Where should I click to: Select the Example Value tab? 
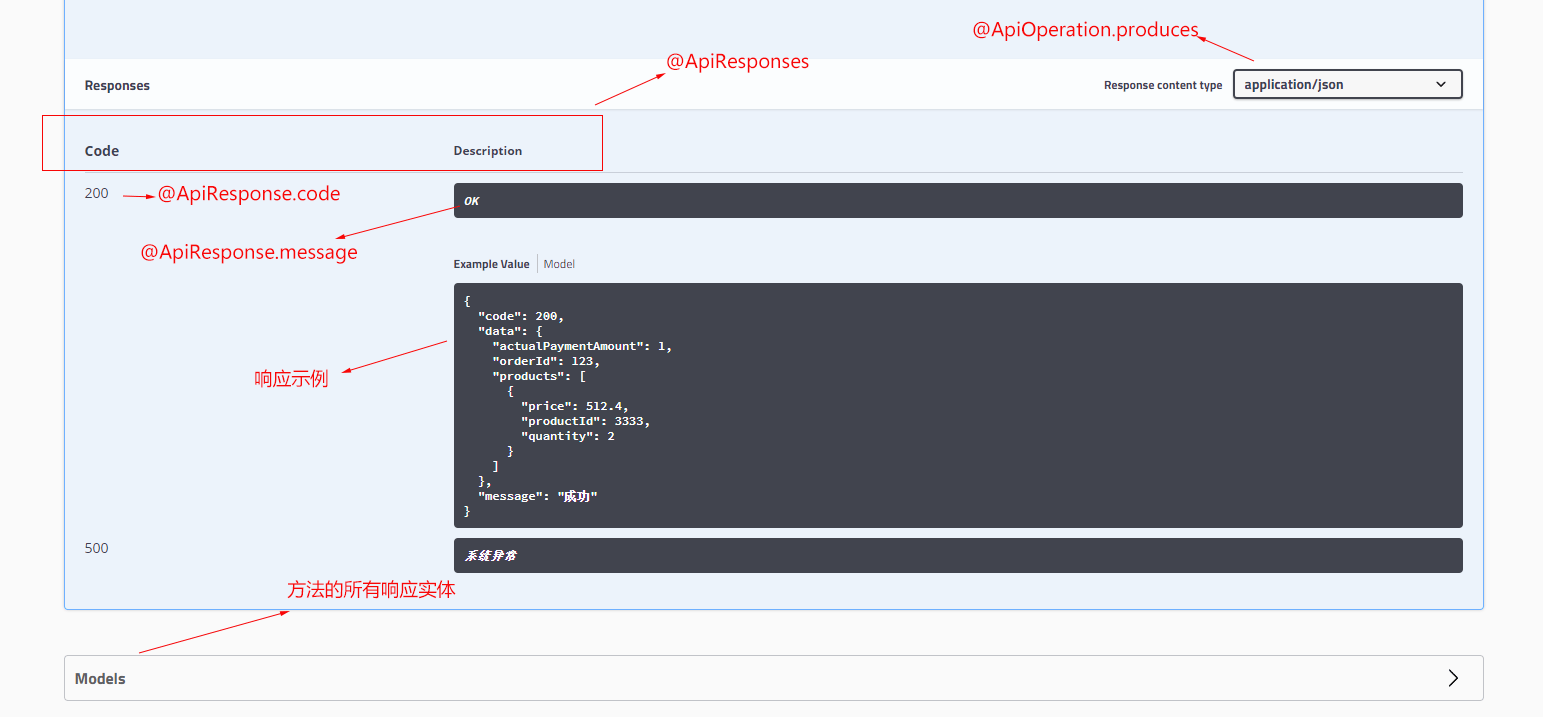(491, 263)
